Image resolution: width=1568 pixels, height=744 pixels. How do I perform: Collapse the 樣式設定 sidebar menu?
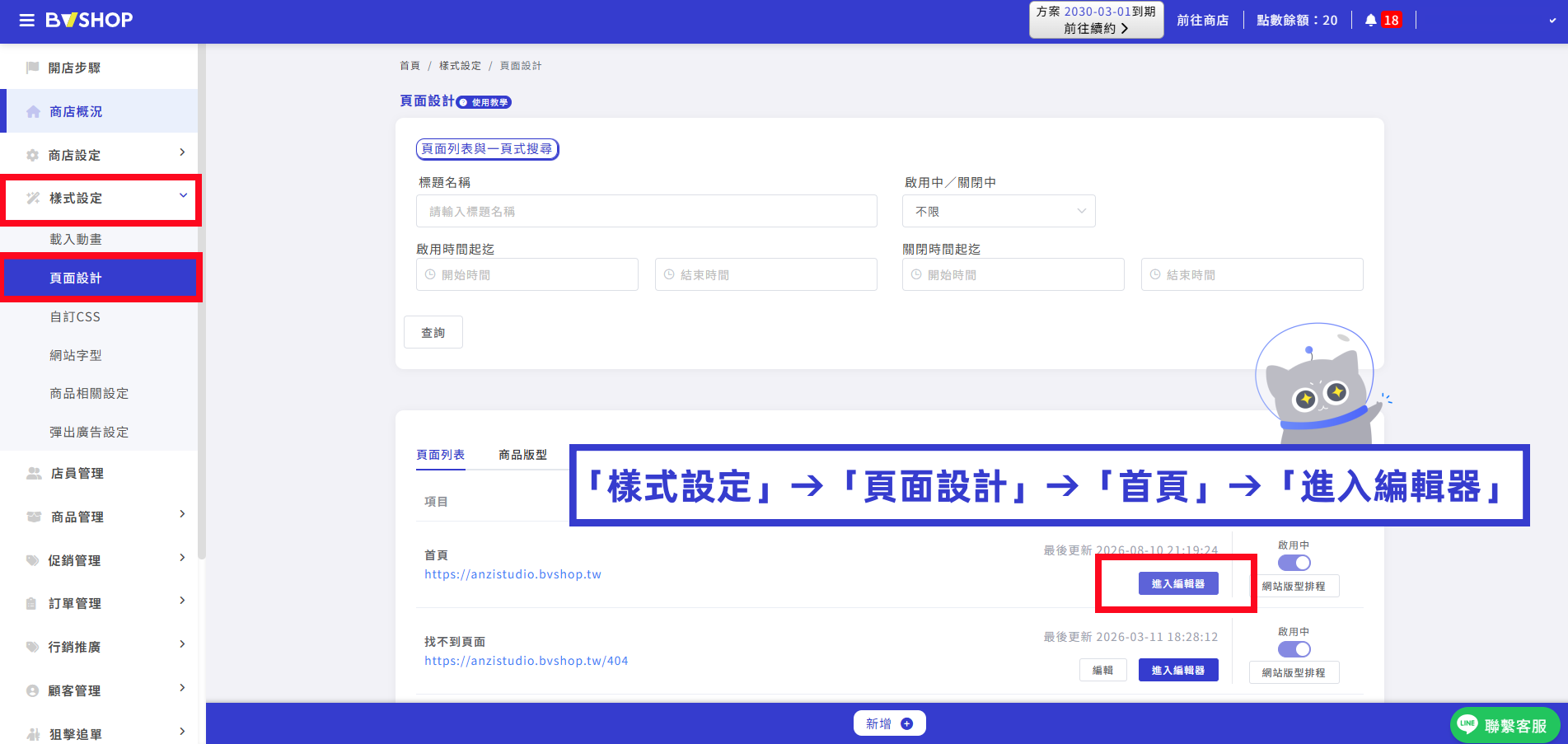pos(183,196)
